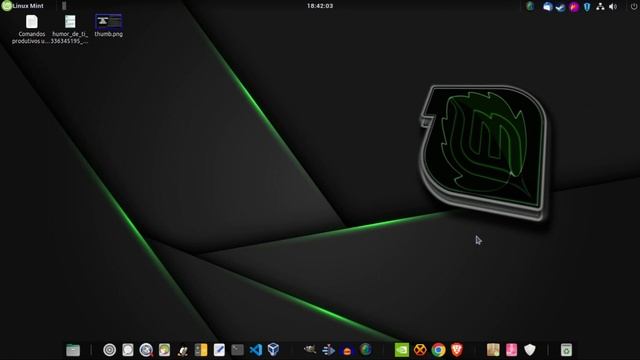The image size is (640, 360).
Task: Open the Linux Mint menu
Action: pos(22,6)
